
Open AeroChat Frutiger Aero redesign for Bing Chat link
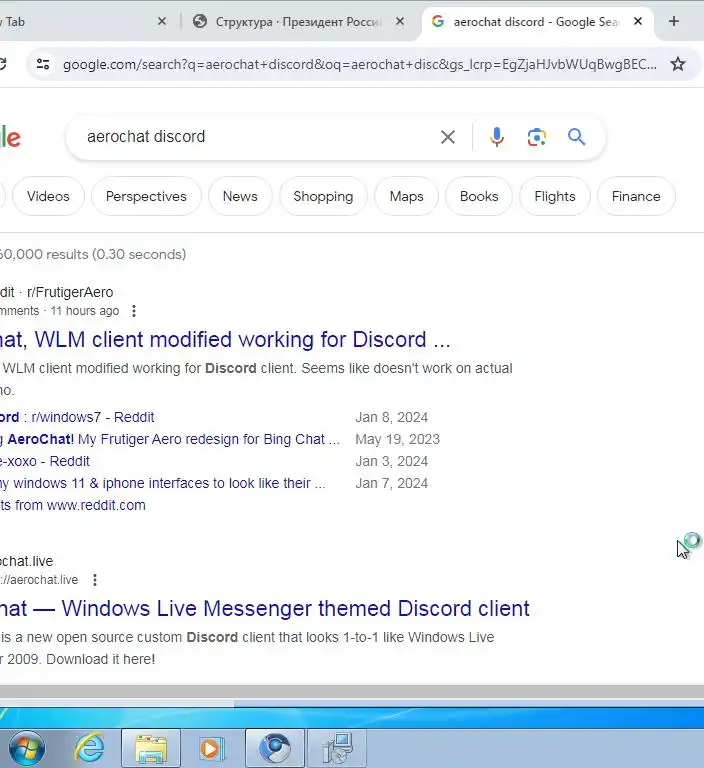point(170,439)
